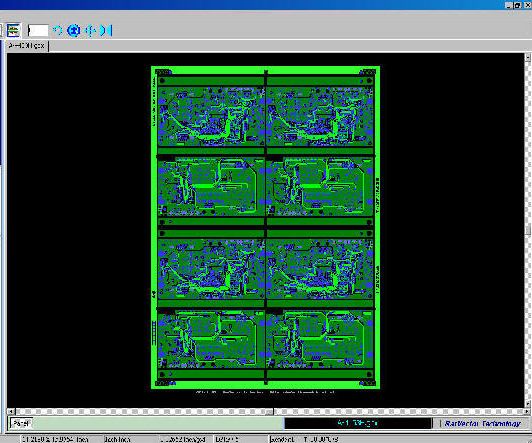
Task: Open the layer stack toolbar icon
Action: pyautogui.click(x=13, y=31)
